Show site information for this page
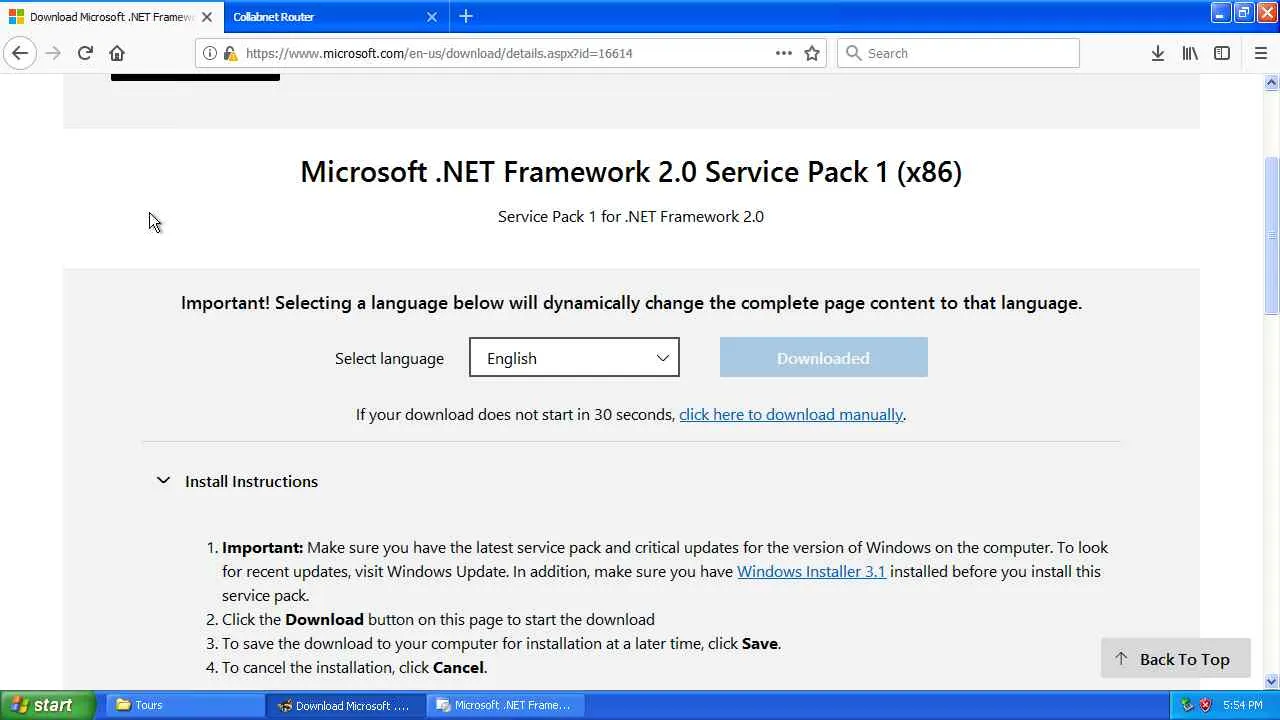This screenshot has width=1280, height=720. coord(210,53)
